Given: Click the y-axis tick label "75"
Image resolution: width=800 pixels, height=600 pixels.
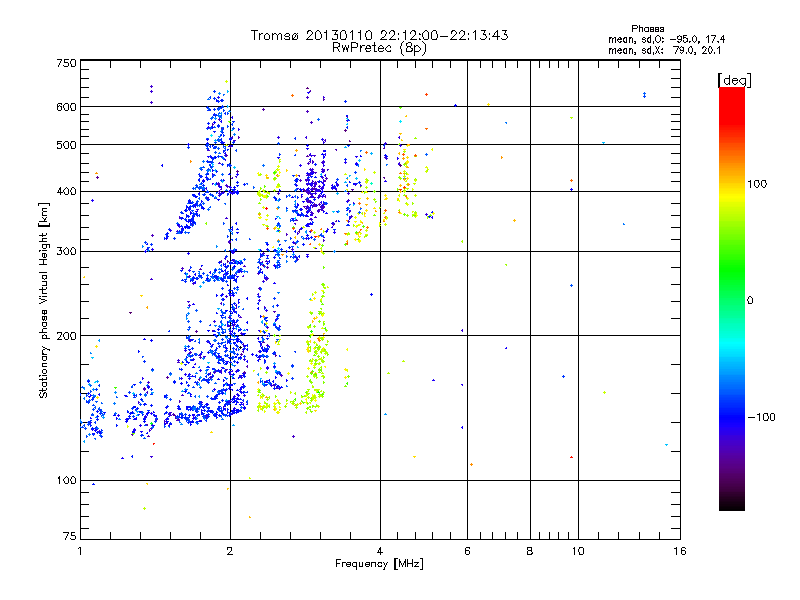Looking at the screenshot, I should click(x=70, y=536).
